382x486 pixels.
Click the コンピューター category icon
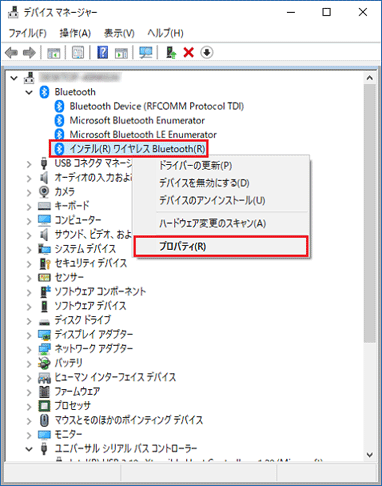[x=44, y=220]
